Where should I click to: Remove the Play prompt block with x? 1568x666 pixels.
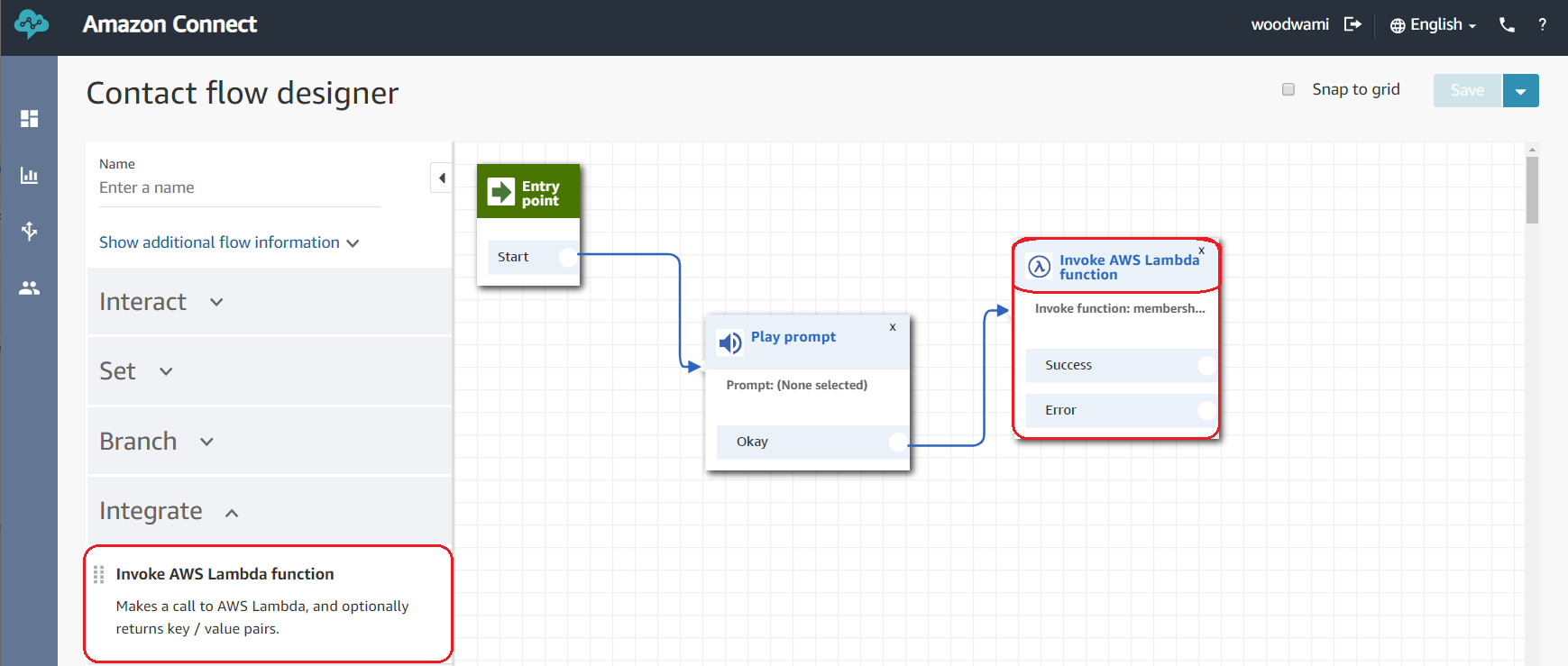tap(893, 327)
